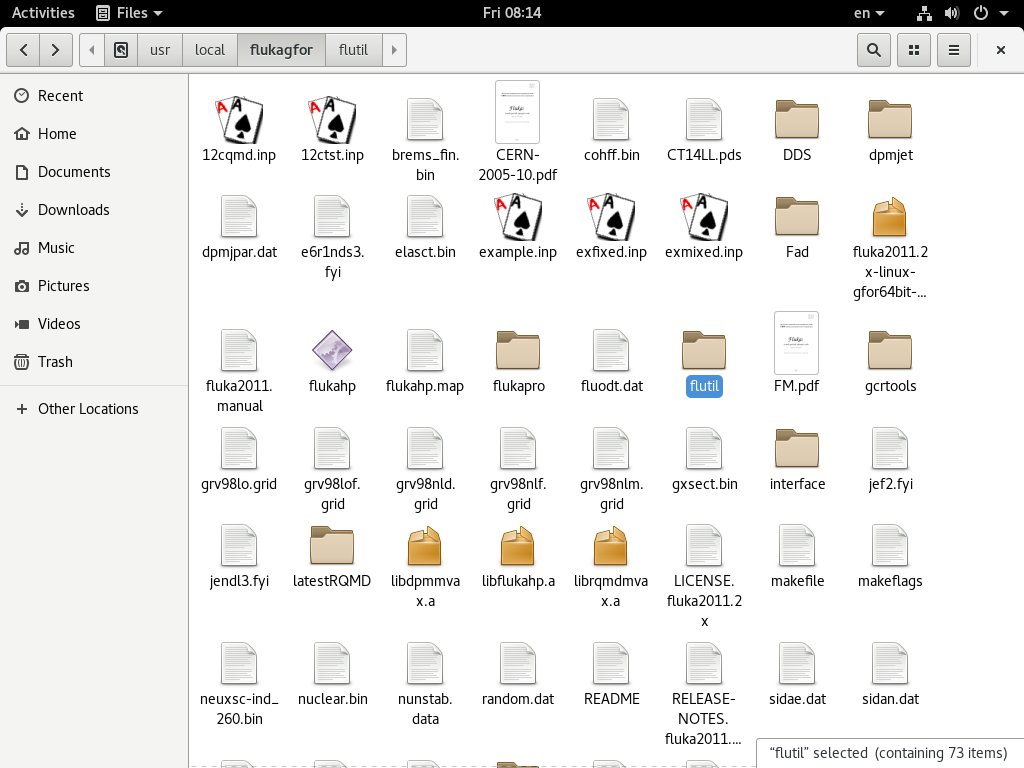This screenshot has height=768, width=1024.
Task: Click the gxsect.bin file name
Action: tap(705, 484)
